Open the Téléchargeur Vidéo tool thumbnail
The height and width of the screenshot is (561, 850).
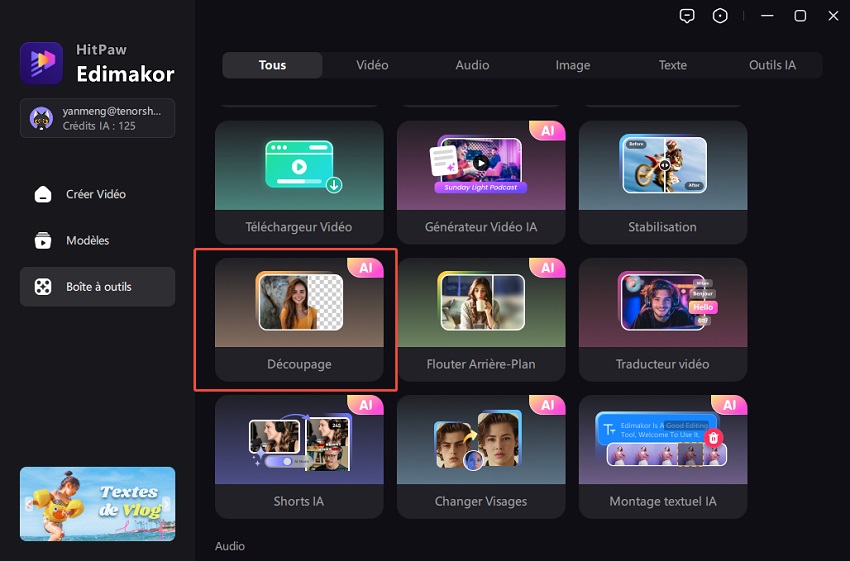point(299,165)
